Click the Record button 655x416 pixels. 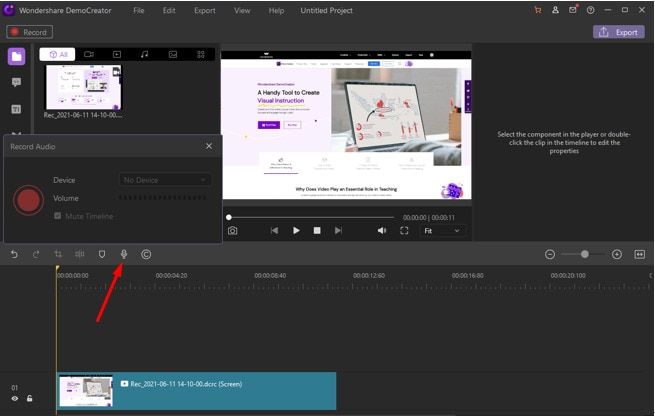[x=29, y=32]
